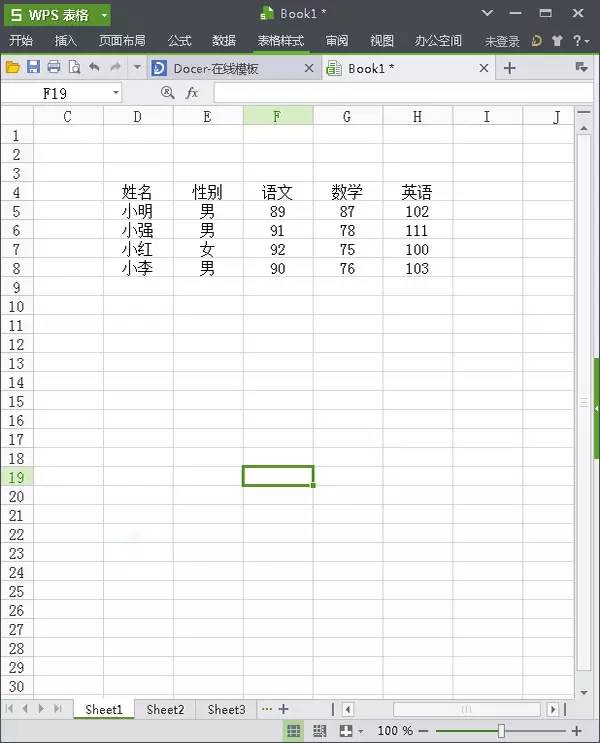The width and height of the screenshot is (600, 743).
Task: Click header cell 英语
Action: pyautogui.click(x=418, y=192)
